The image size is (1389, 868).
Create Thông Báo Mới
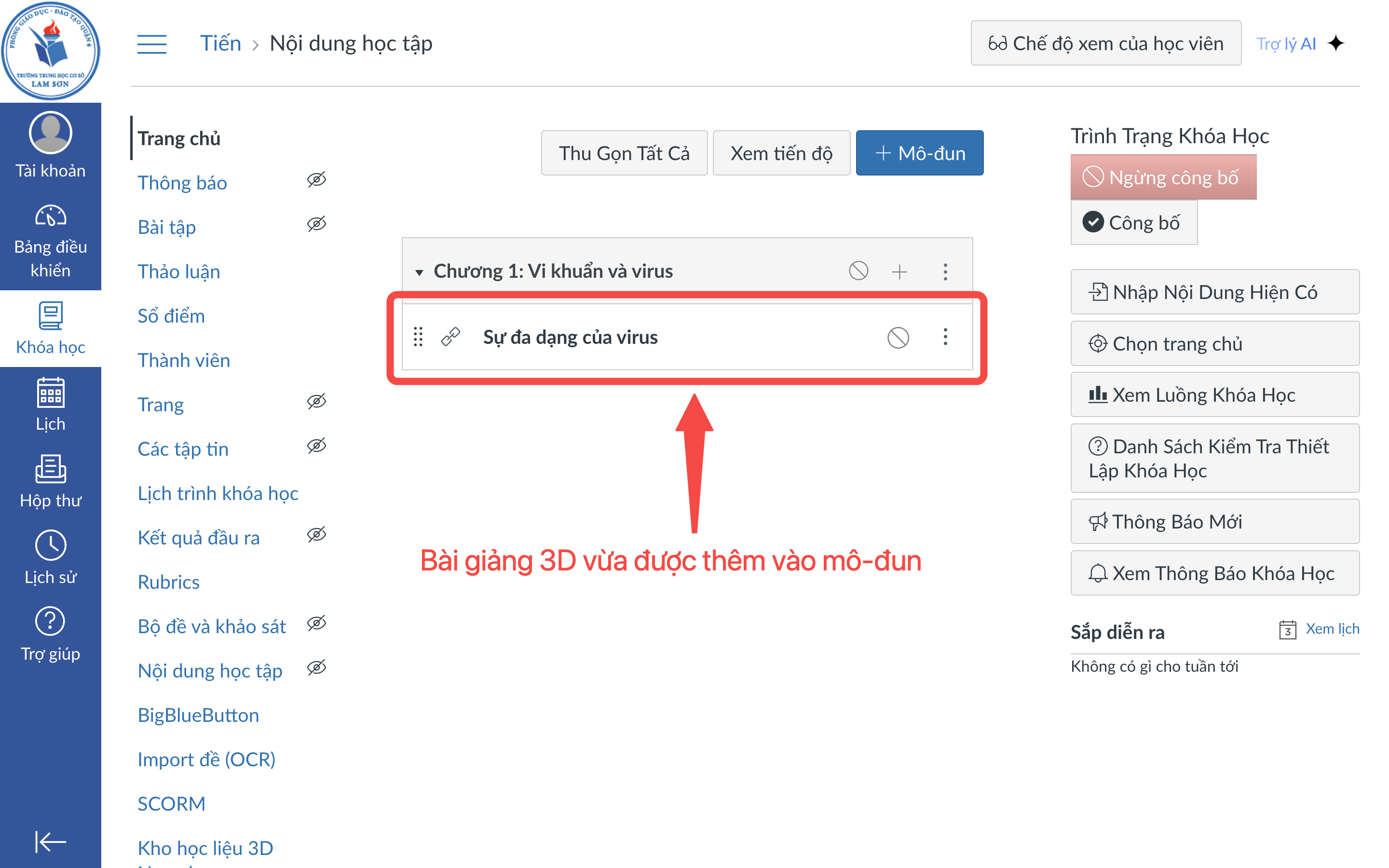[x=1214, y=521]
